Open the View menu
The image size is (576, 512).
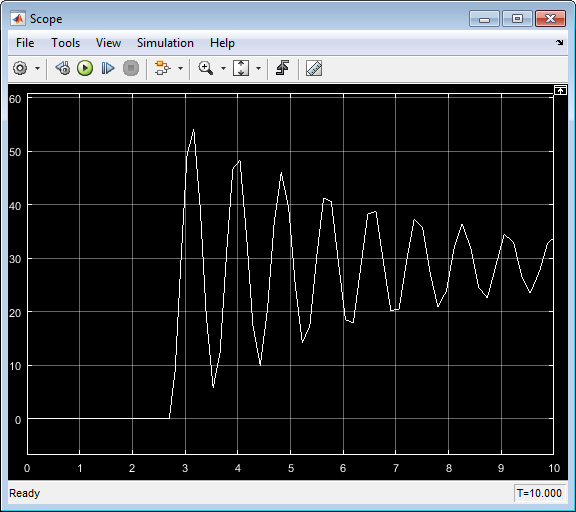[x=108, y=43]
